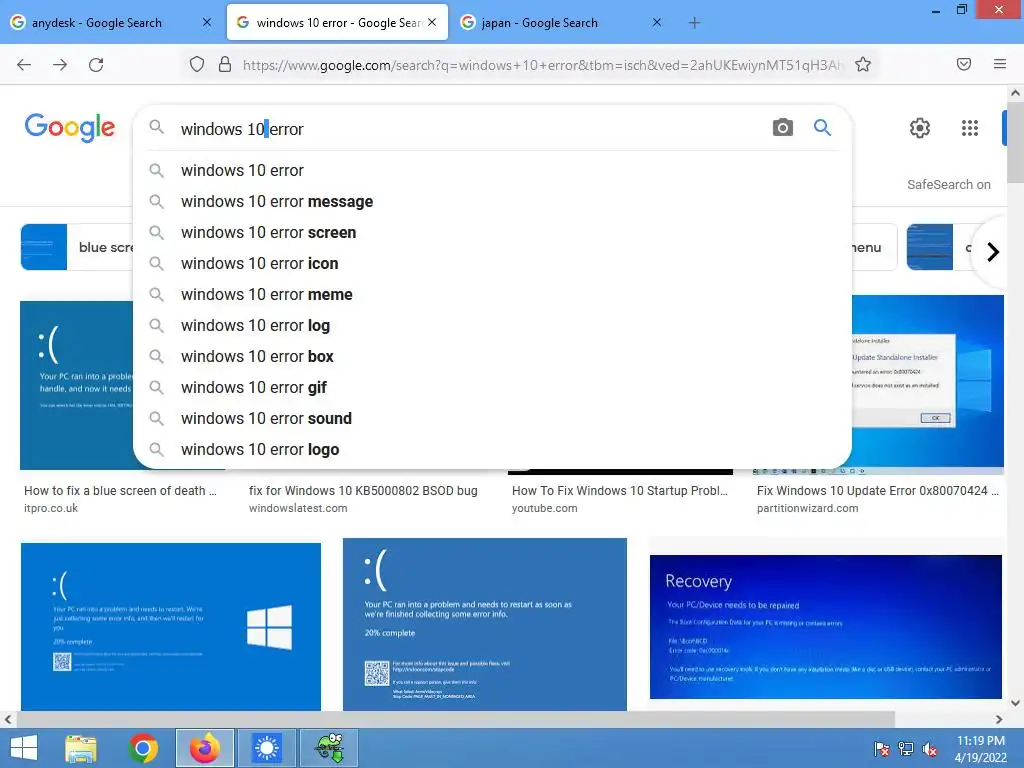Open the blue sun app in taskbar
Viewport: 1024px width, 768px height.
point(266,748)
